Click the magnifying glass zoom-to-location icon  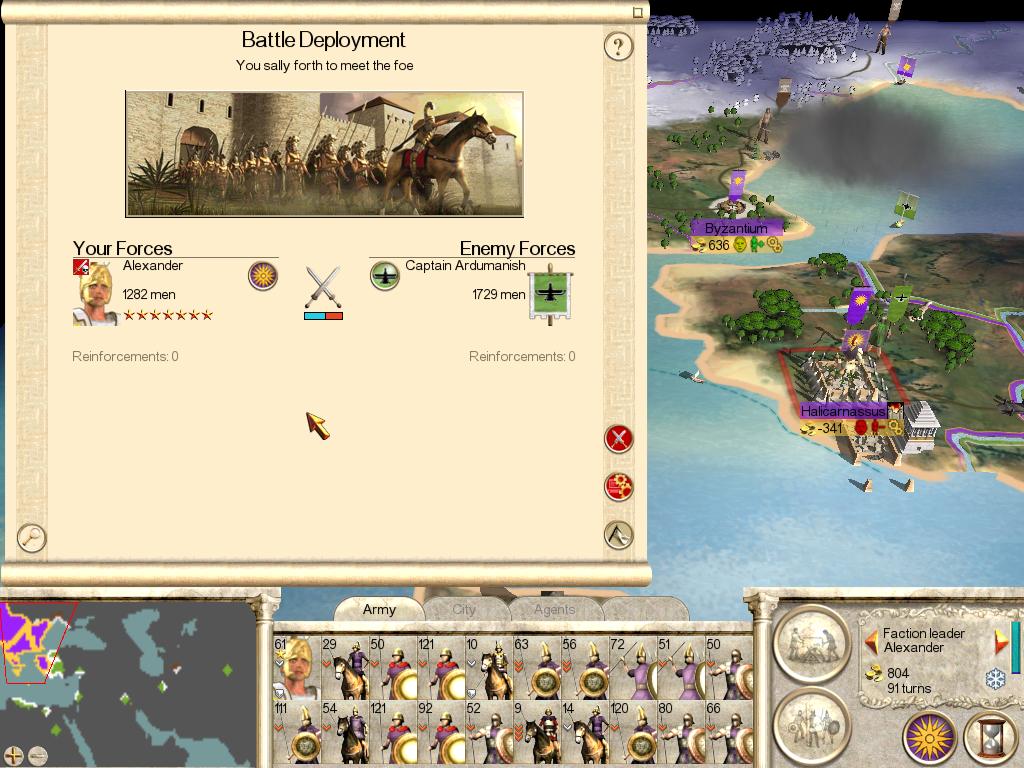pyautogui.click(x=31, y=538)
